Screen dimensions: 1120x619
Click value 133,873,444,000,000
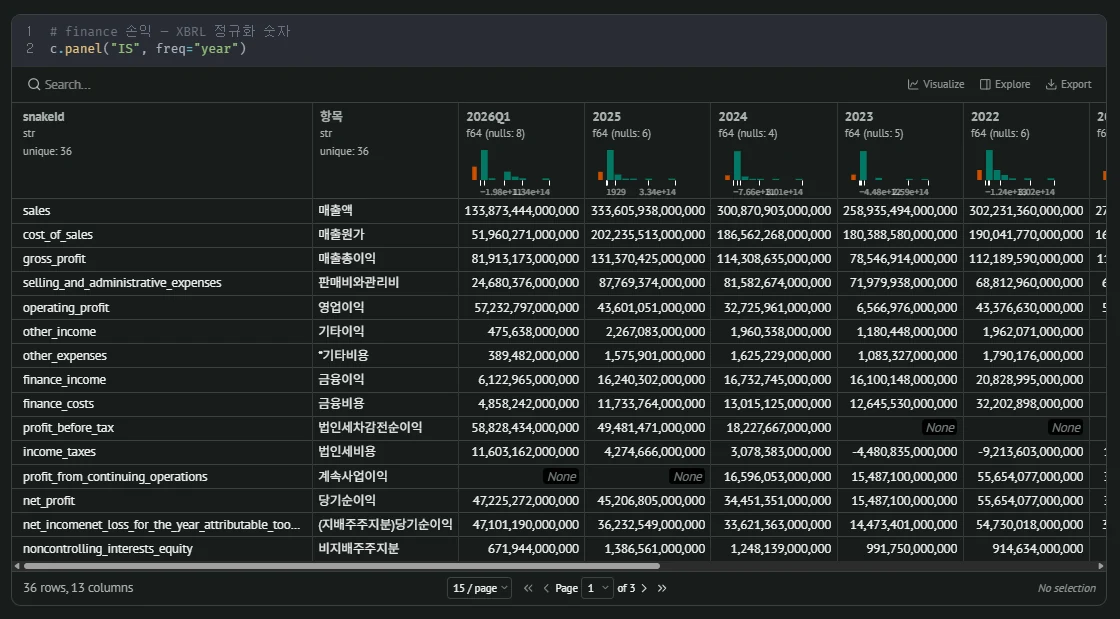coord(521,211)
